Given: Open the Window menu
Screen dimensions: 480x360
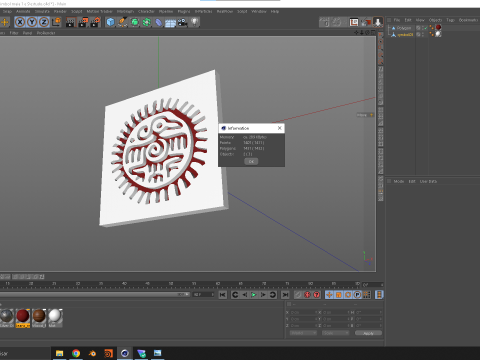Looking at the screenshot, I should tap(259, 11).
